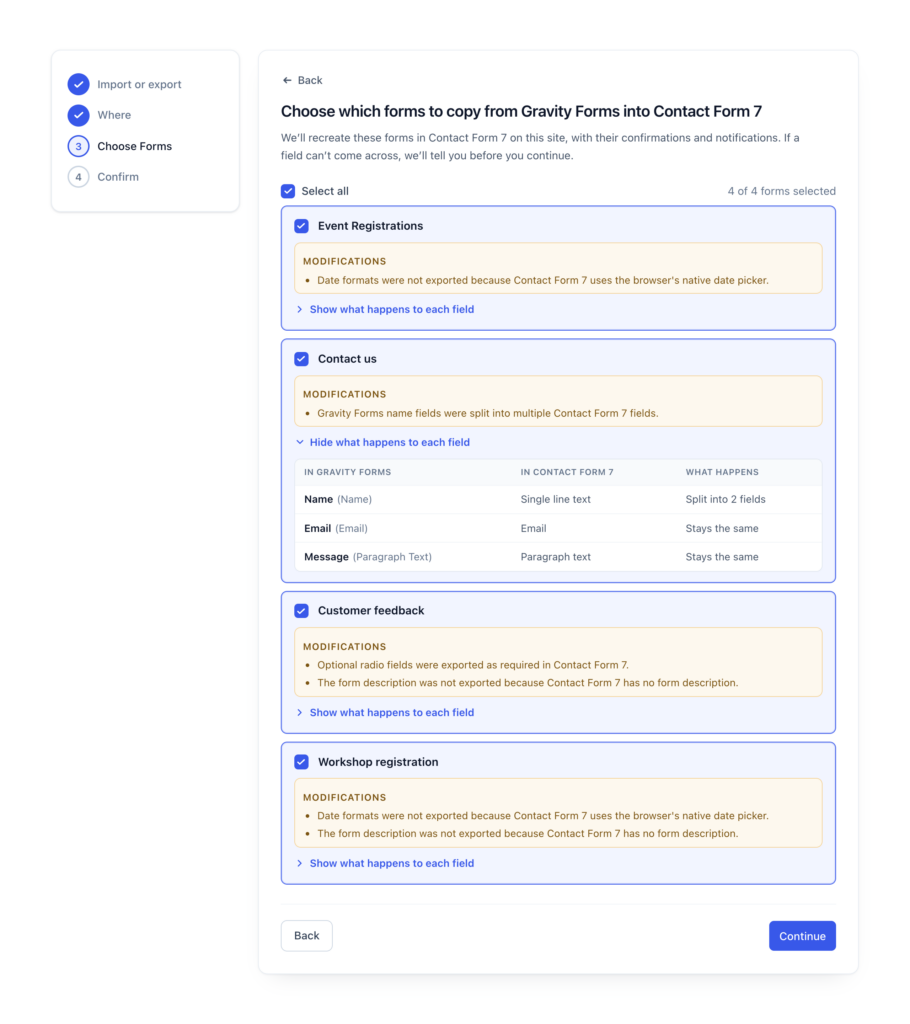Uncheck the Contact us form checkbox
The height and width of the screenshot is (1024, 910).
click(301, 359)
